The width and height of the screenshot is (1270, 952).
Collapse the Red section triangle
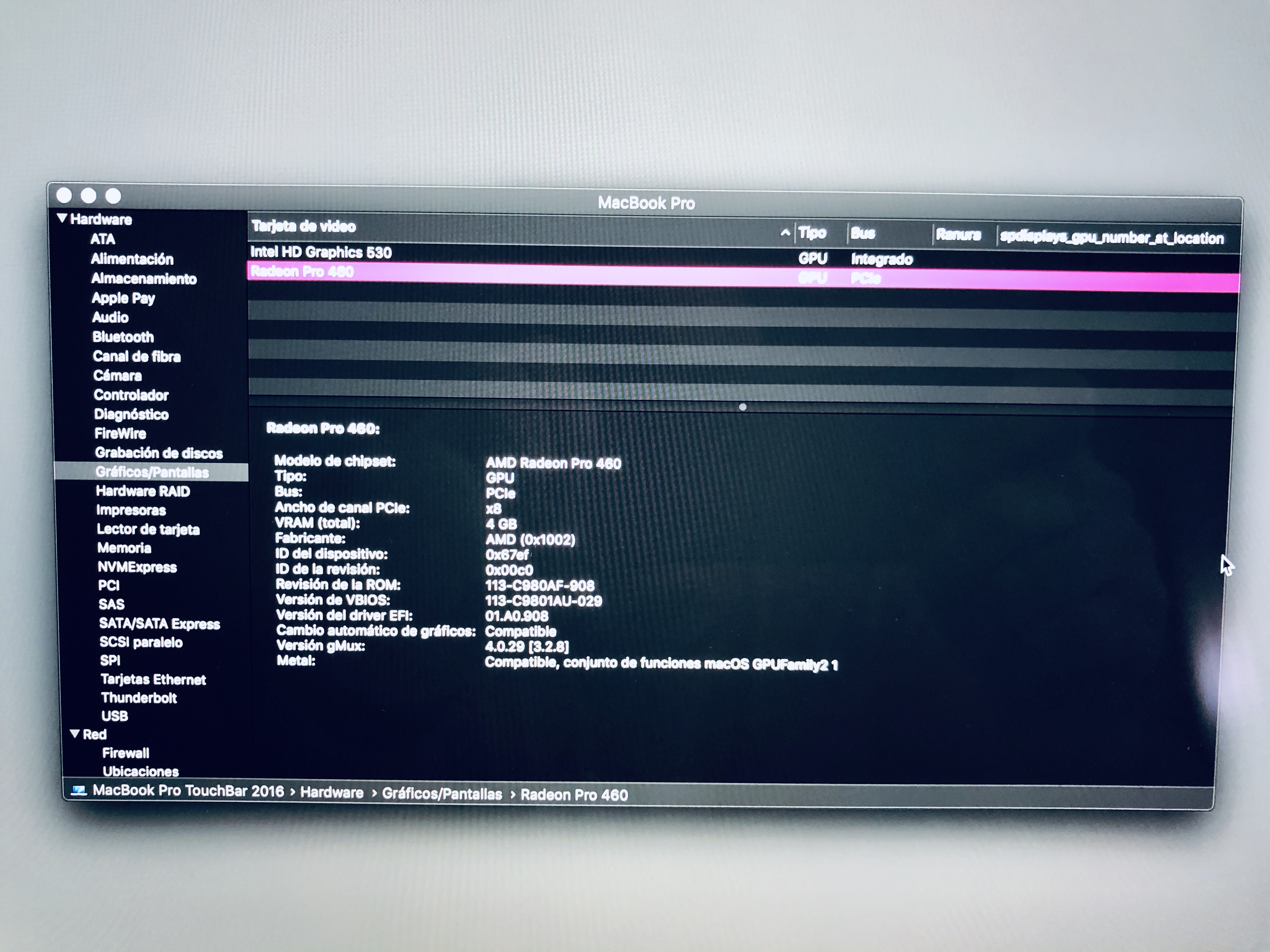point(75,734)
